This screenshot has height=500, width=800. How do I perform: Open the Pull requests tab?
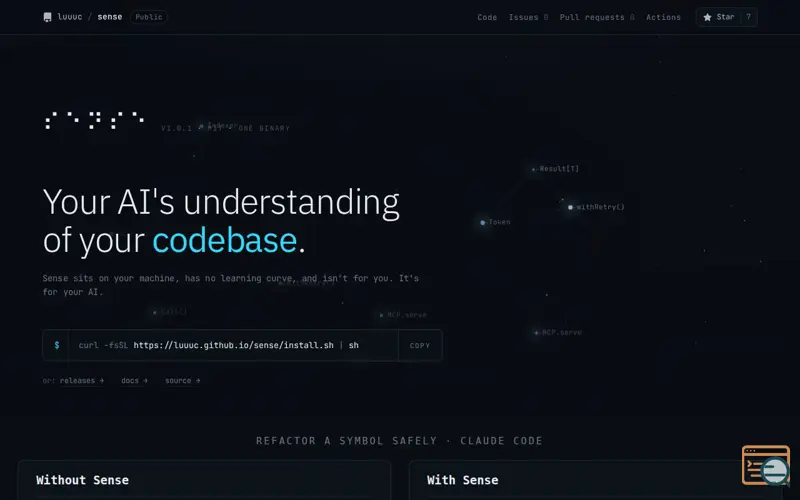click(596, 17)
